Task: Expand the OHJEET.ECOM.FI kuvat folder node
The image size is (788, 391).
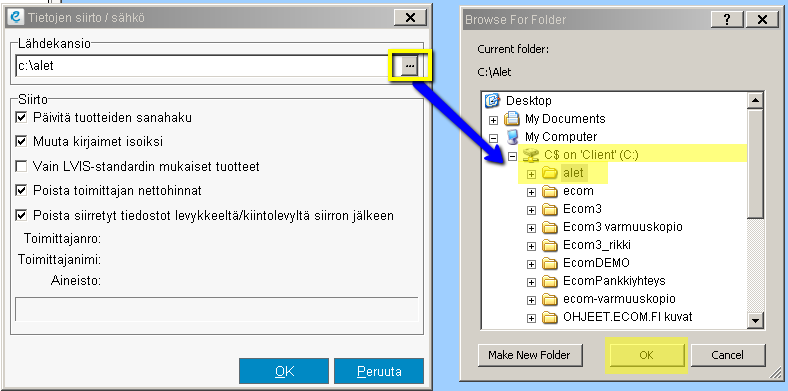Action: [531, 319]
